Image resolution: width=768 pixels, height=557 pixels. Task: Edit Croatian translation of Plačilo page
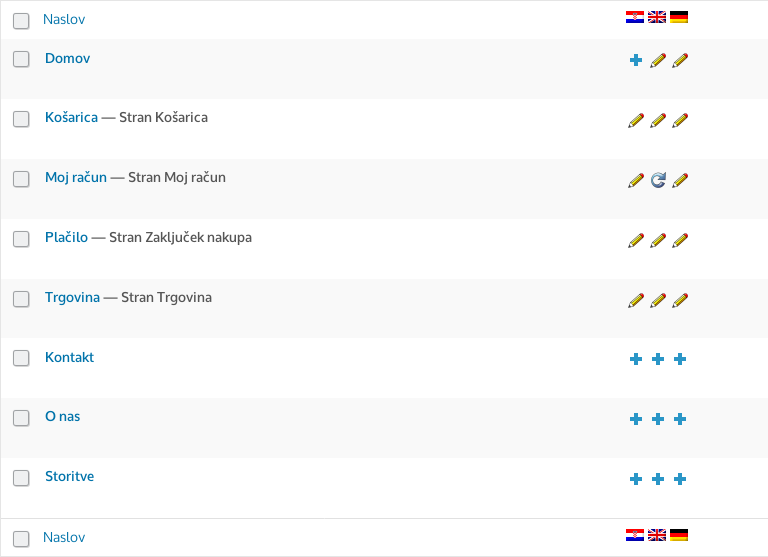tap(636, 240)
